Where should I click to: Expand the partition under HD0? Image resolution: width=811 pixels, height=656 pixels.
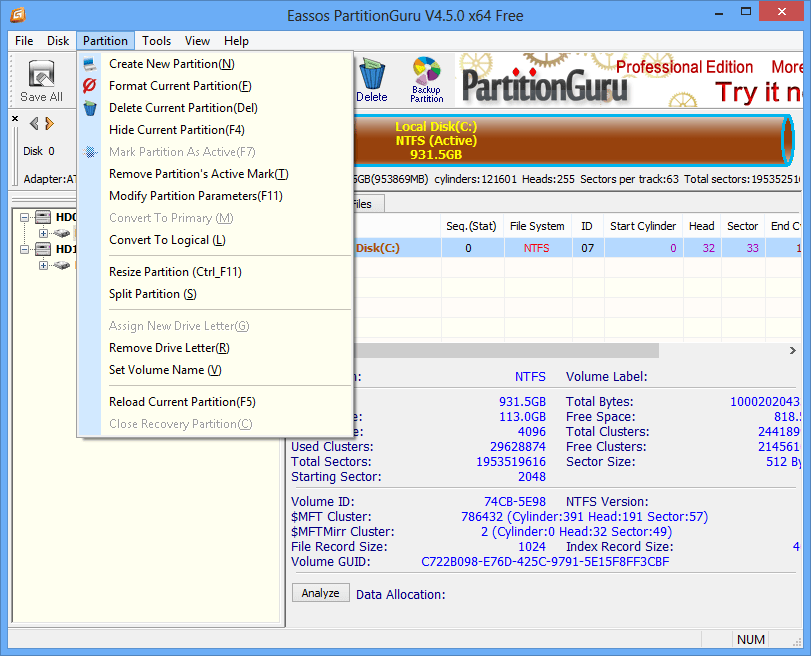click(x=43, y=233)
